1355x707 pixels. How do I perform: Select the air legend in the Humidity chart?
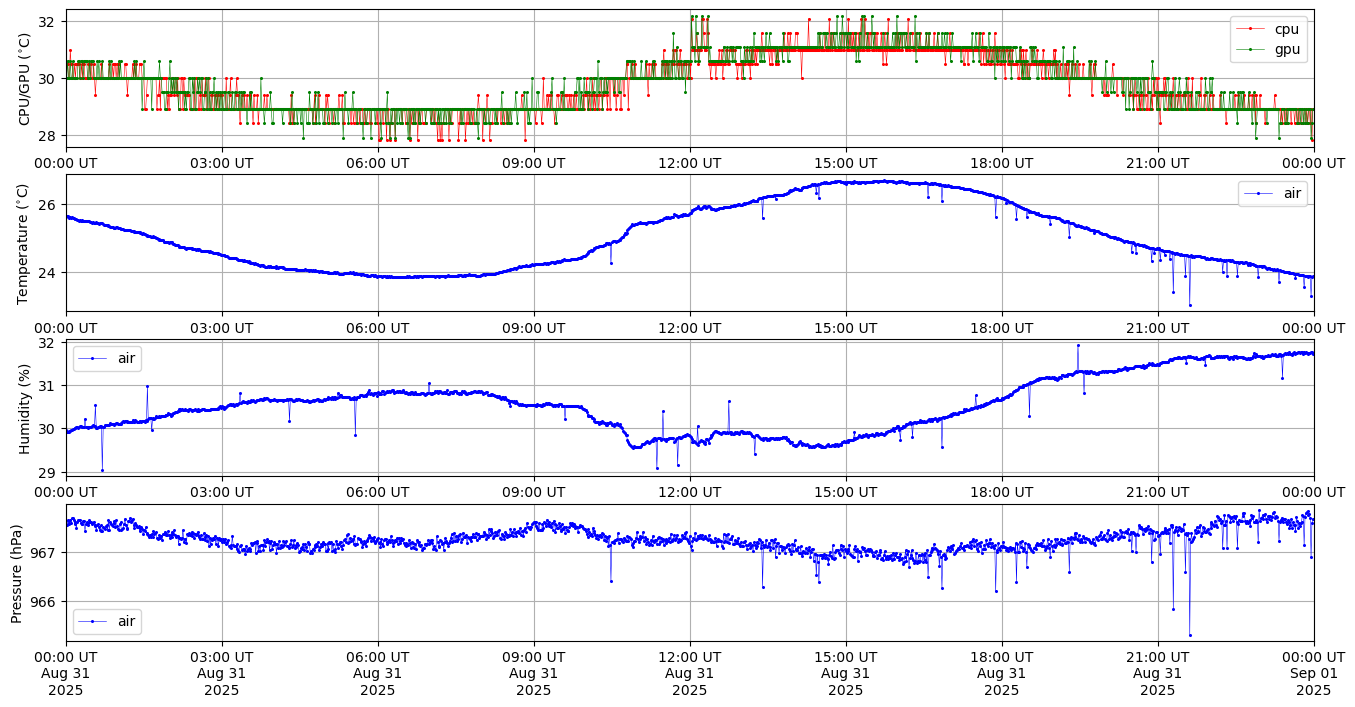click(x=107, y=358)
